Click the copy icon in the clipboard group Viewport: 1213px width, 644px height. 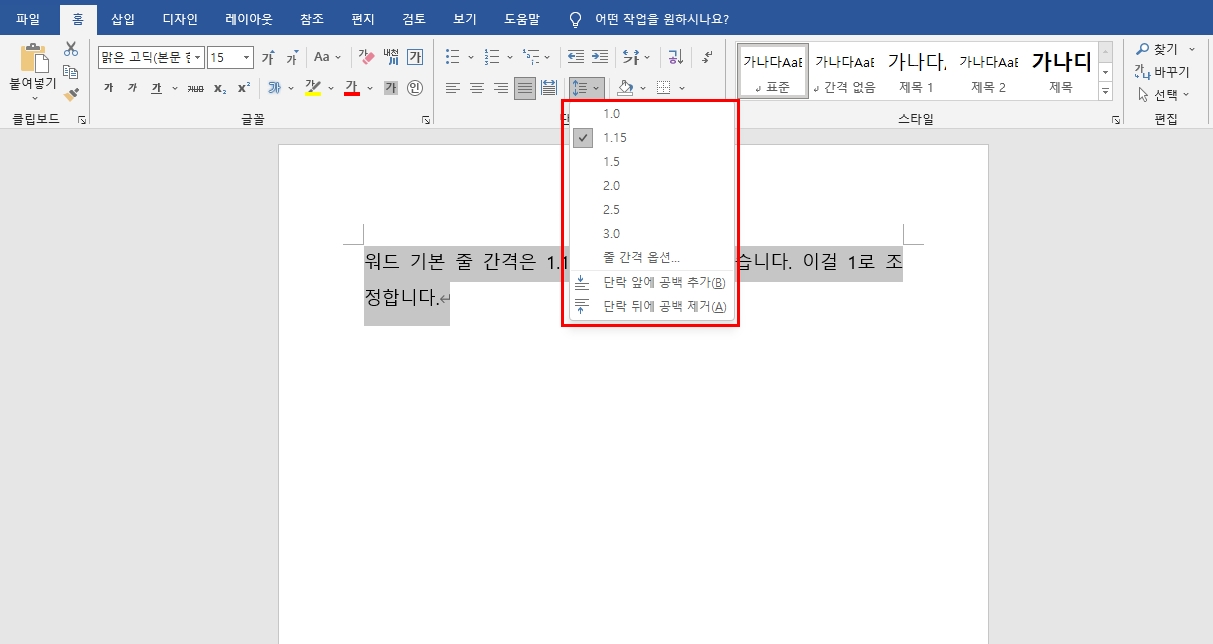pos(70,74)
